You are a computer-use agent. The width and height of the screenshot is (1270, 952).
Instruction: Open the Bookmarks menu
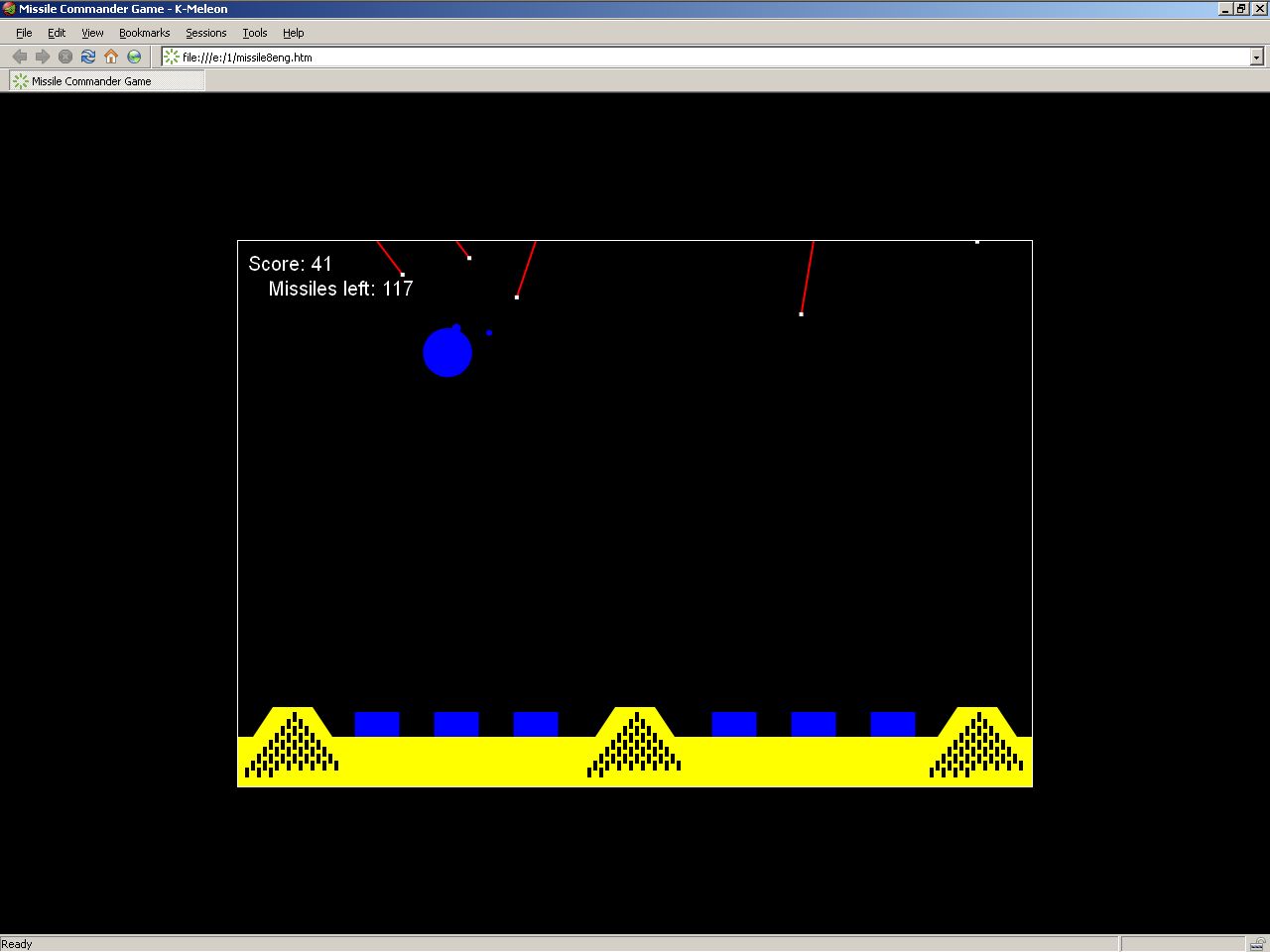click(x=144, y=33)
